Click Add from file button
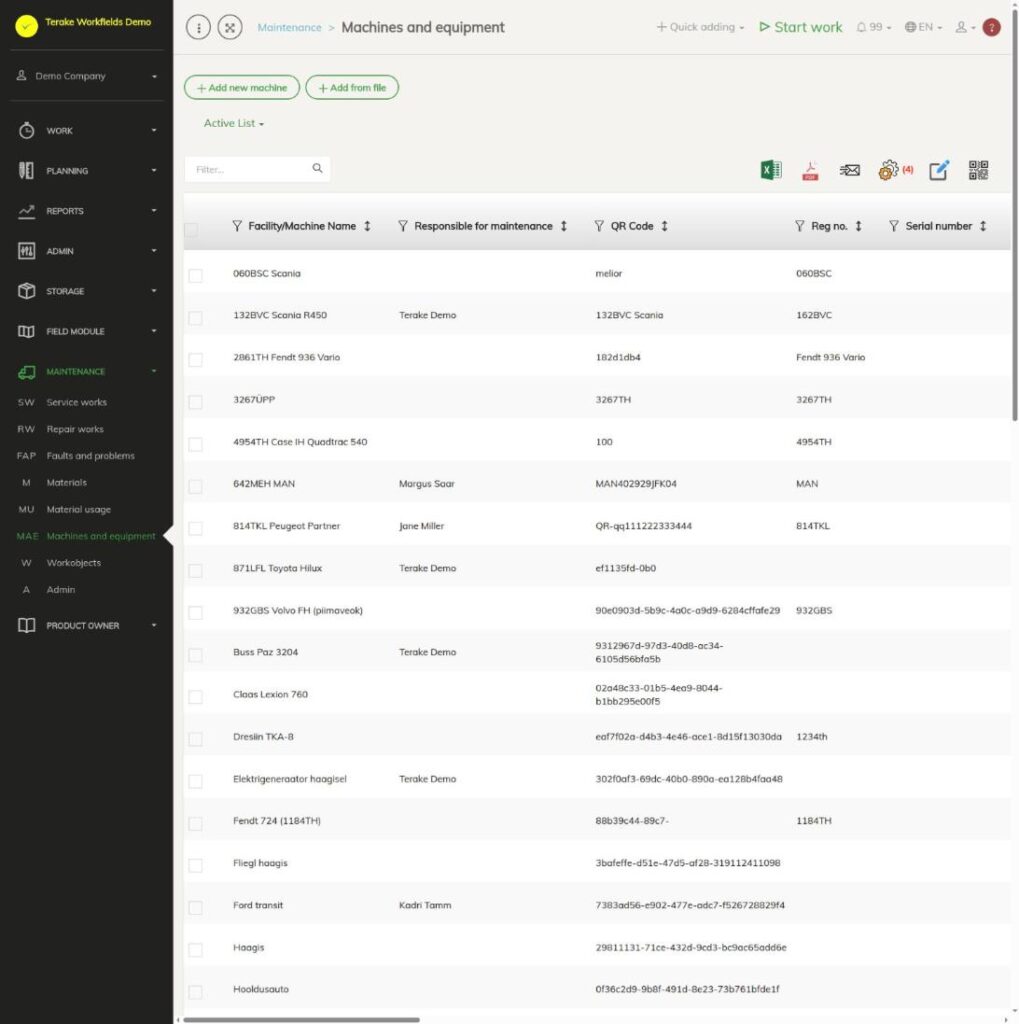Image resolution: width=1019 pixels, height=1024 pixels. pos(352,88)
